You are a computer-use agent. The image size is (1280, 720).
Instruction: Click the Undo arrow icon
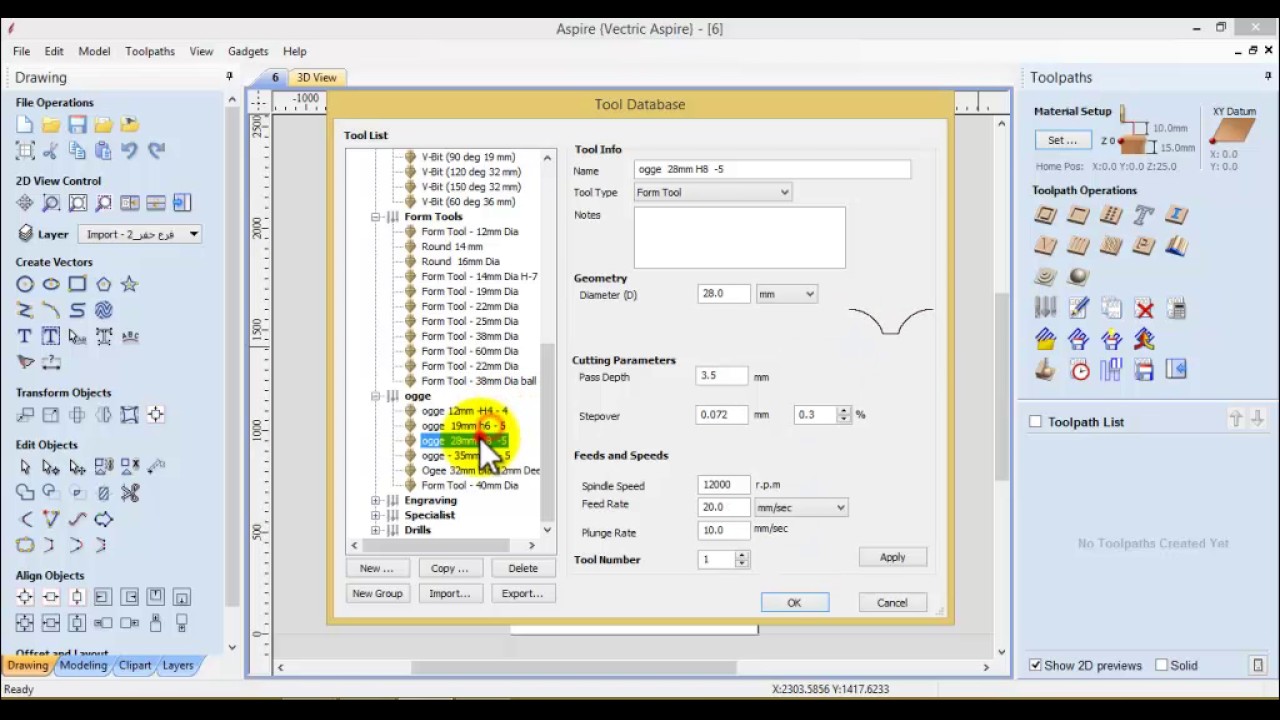(129, 151)
